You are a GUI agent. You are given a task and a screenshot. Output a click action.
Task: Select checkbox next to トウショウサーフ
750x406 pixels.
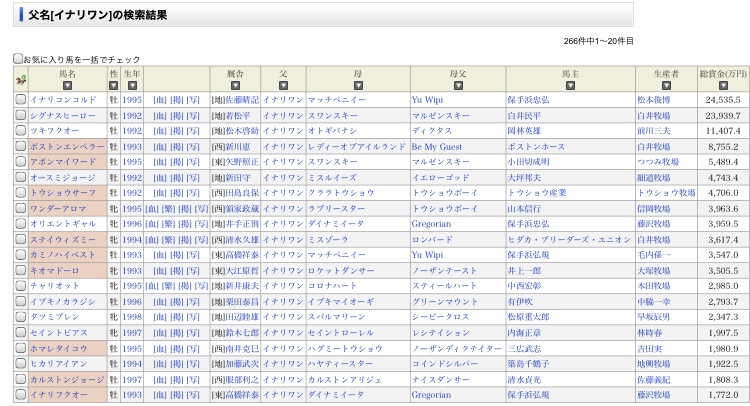tap(21, 193)
